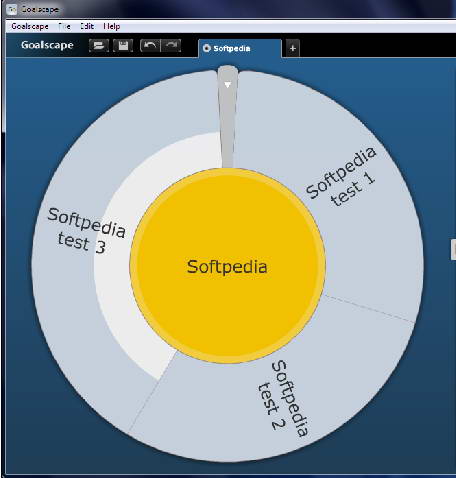This screenshot has height=478, width=456.
Task: Select the central Softpedia goal circle
Action: coord(227,266)
